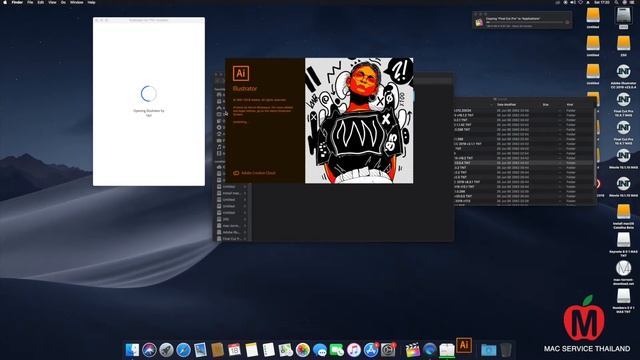Select 'Final Cut P...' volume in Finder sidebar
This screenshot has width=640, height=360.
231,239
